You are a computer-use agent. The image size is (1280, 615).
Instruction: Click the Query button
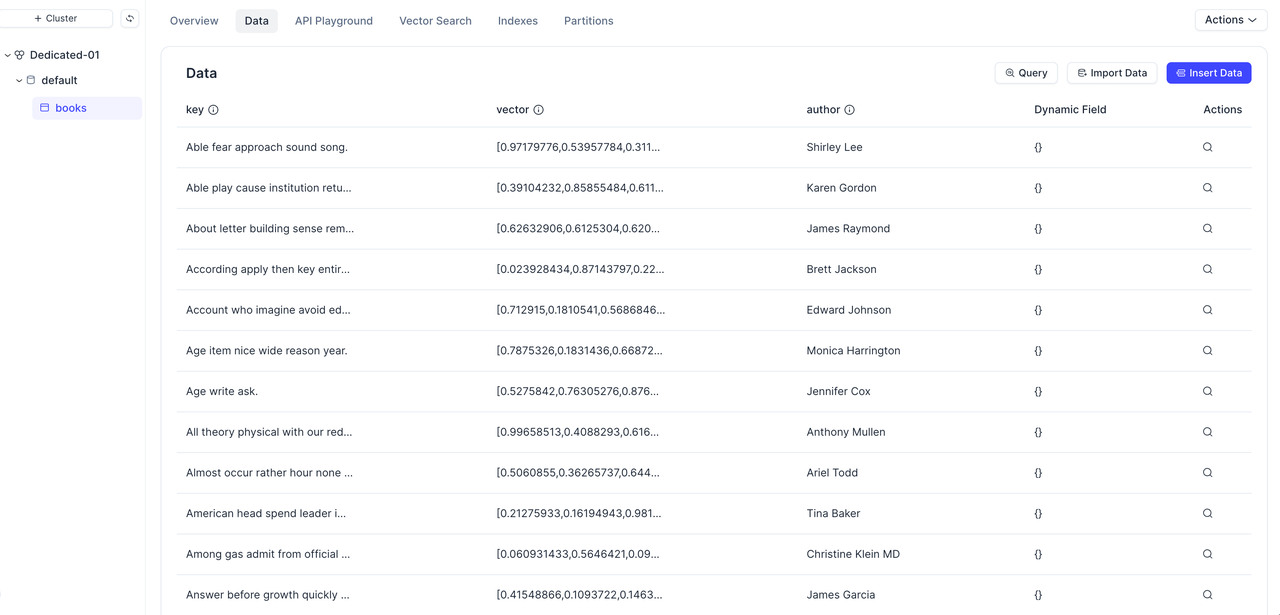point(1026,73)
